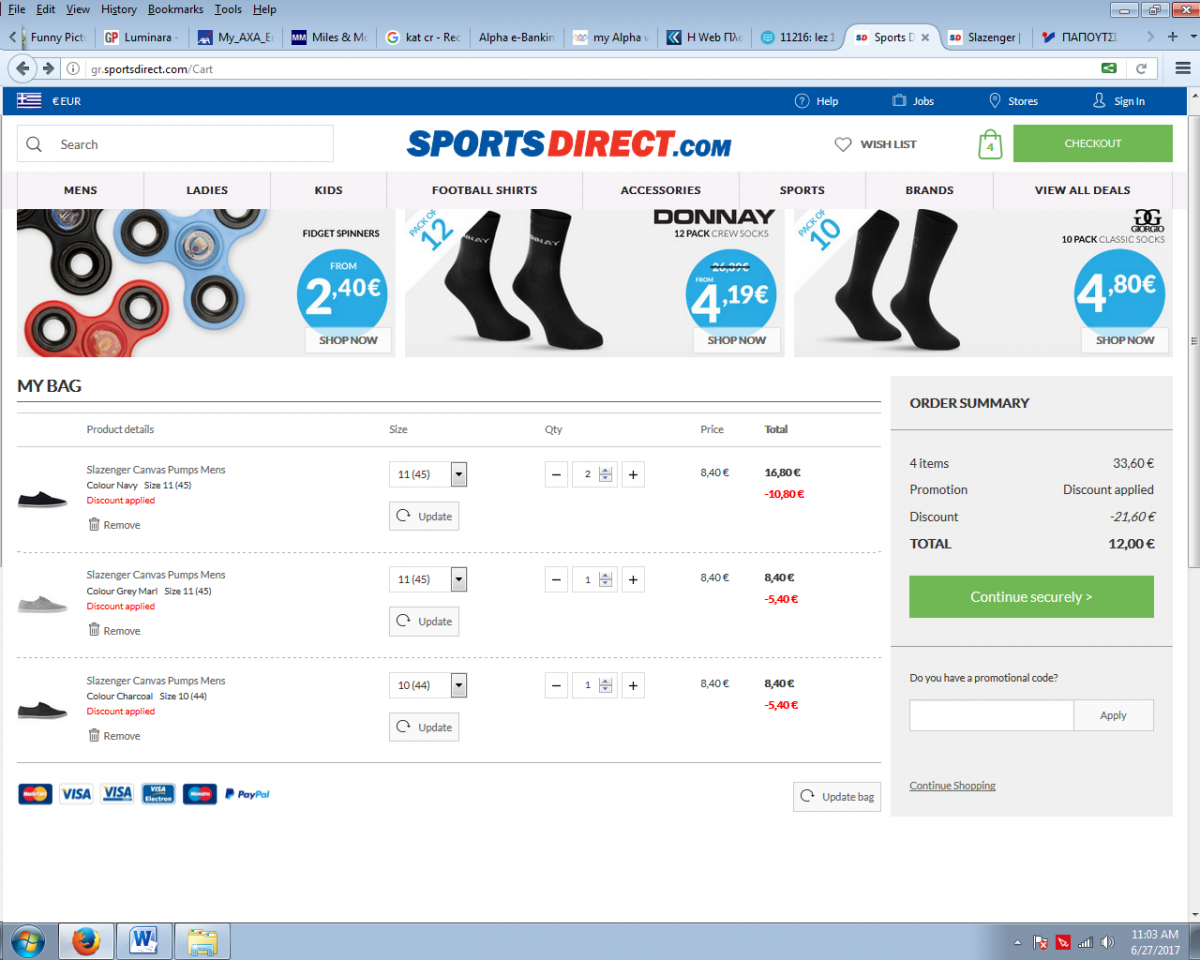This screenshot has height=960, width=1200.
Task: Click the search magnifier icon
Action: tap(34, 144)
